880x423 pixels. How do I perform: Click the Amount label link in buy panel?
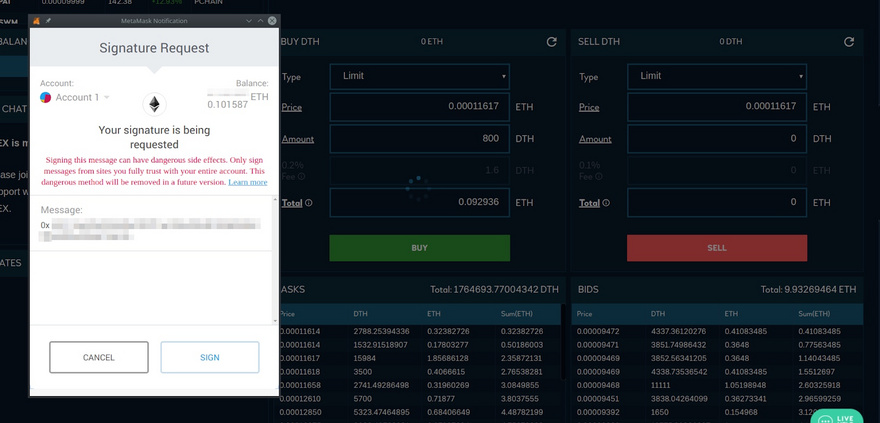tap(298, 139)
